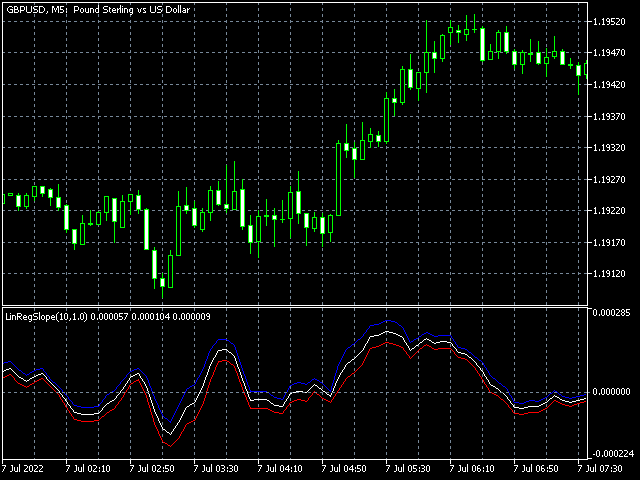The width and height of the screenshot is (640, 480).
Task: Click price level 1.19320 on the axis
Action: click(x=609, y=148)
